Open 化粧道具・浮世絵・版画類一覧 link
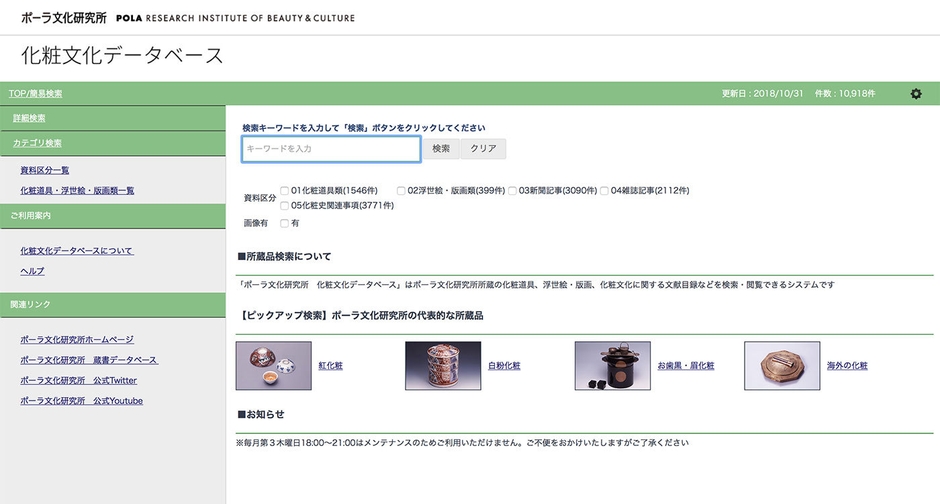This screenshot has height=504, width=940. coord(77,191)
